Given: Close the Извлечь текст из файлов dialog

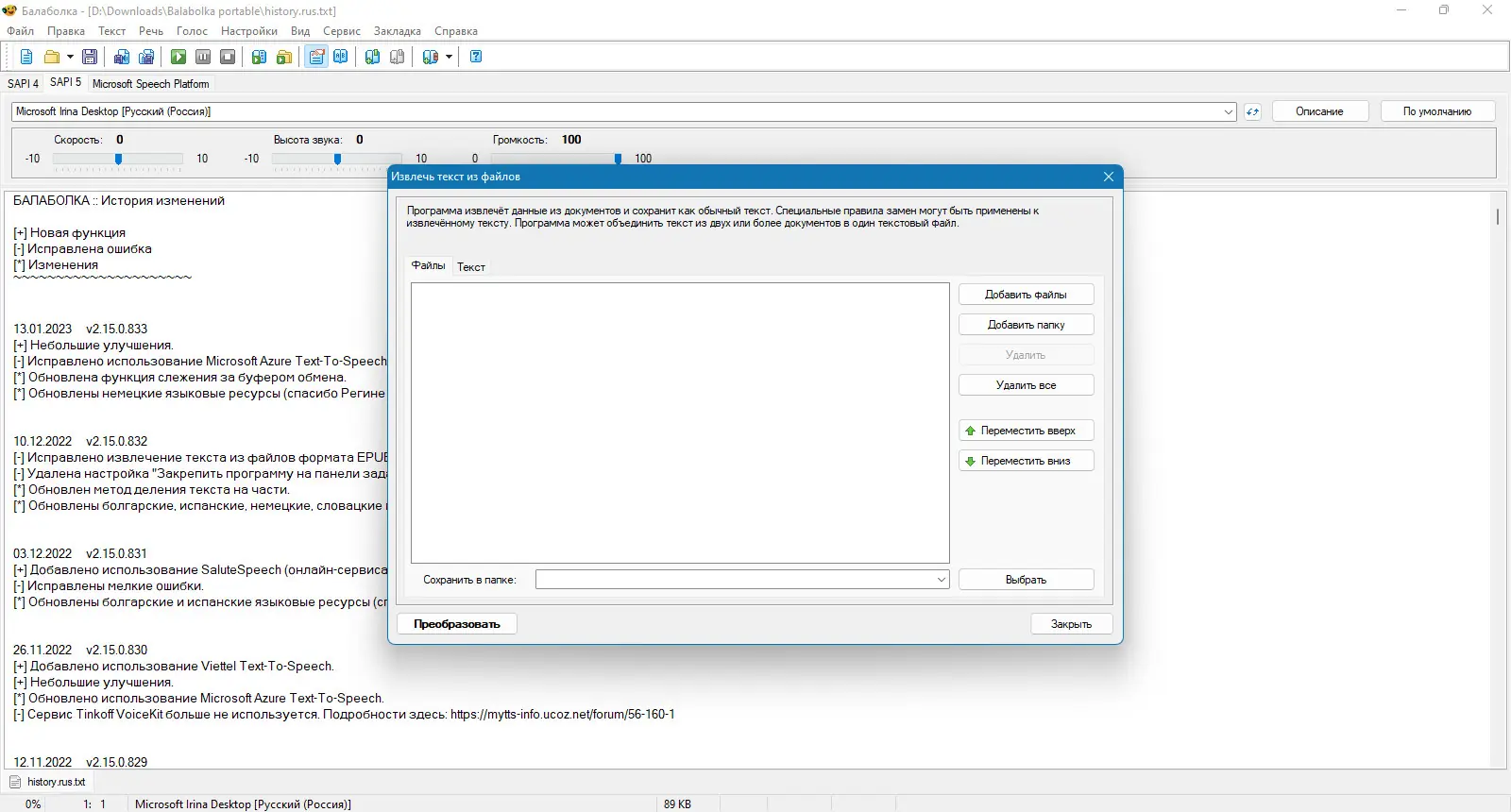Looking at the screenshot, I should pos(1109,177).
